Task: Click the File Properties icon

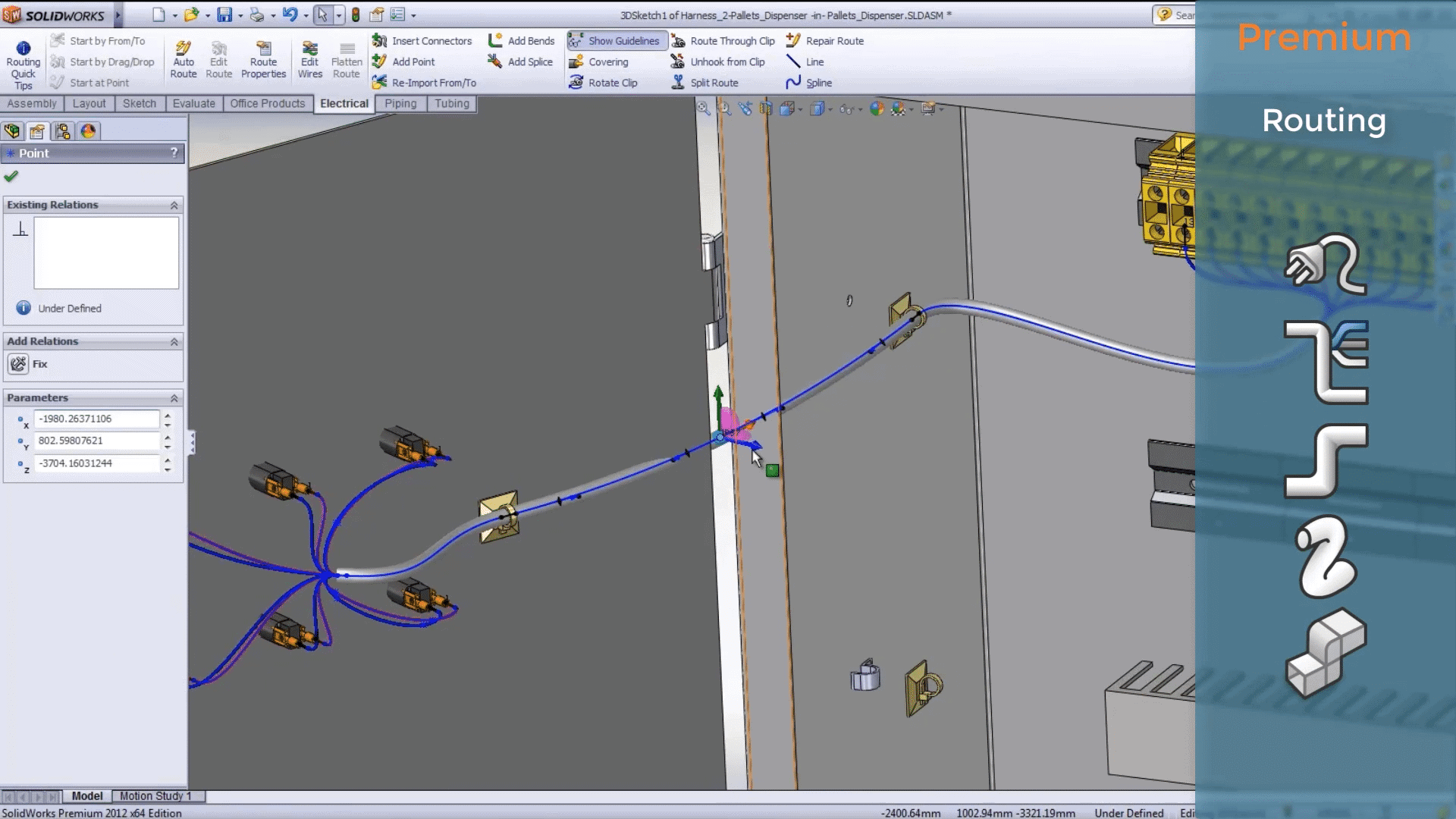Action: click(376, 15)
